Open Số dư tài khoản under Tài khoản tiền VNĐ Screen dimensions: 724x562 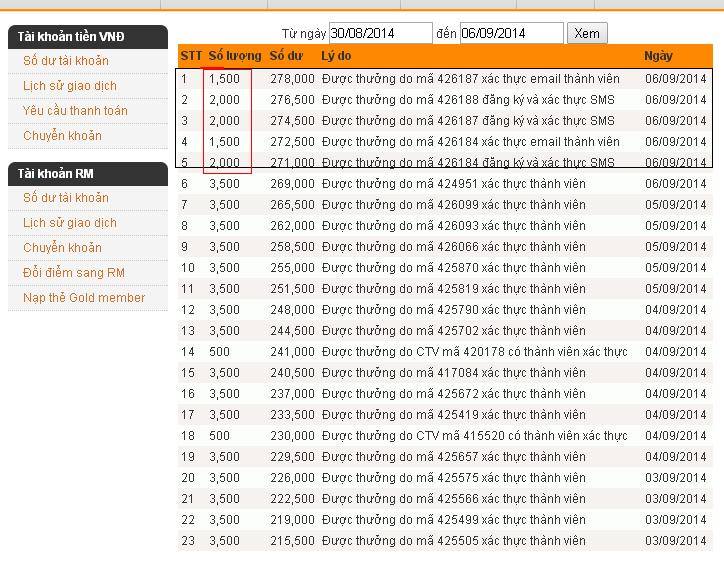(x=65, y=61)
